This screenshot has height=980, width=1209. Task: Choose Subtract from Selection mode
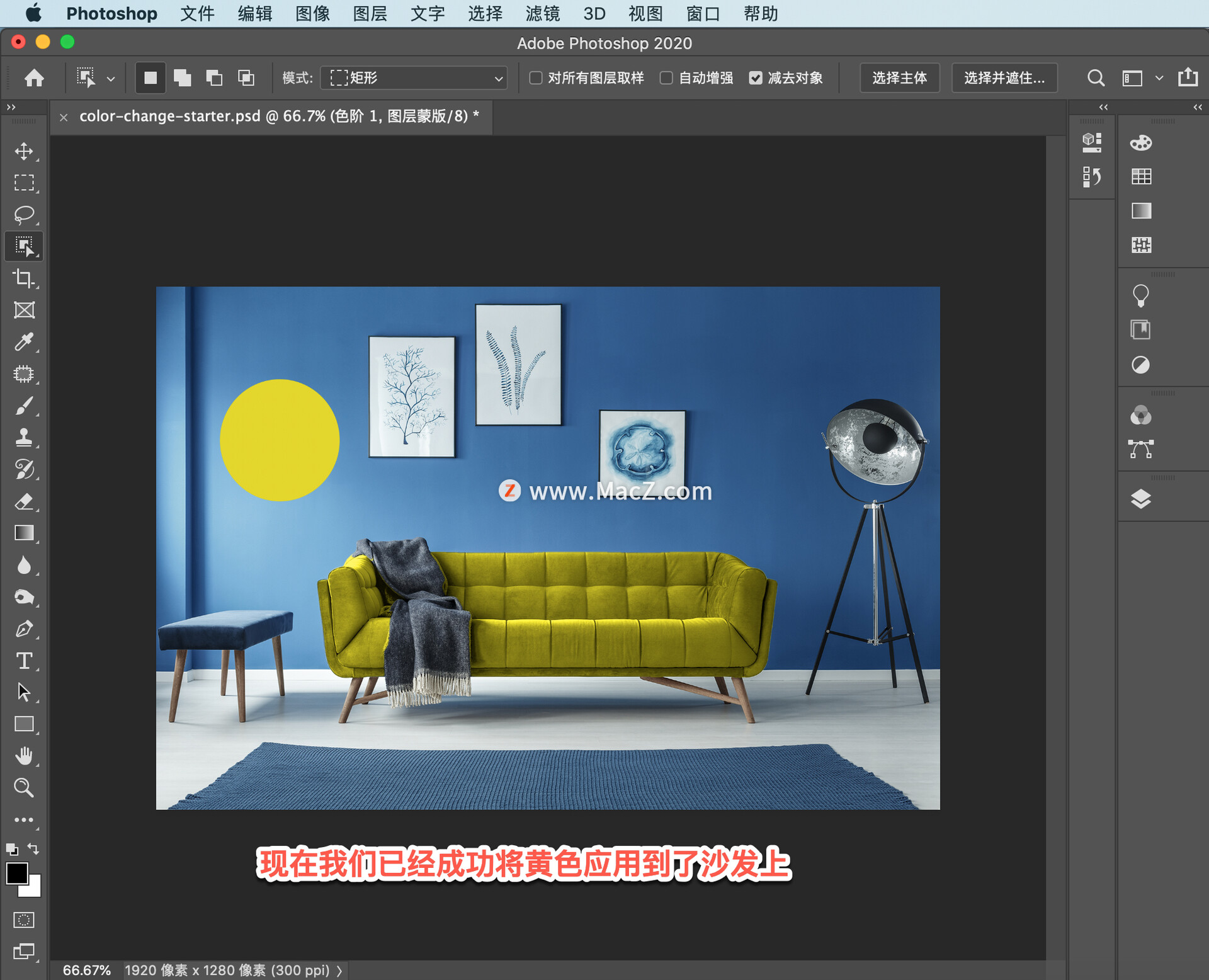click(215, 78)
